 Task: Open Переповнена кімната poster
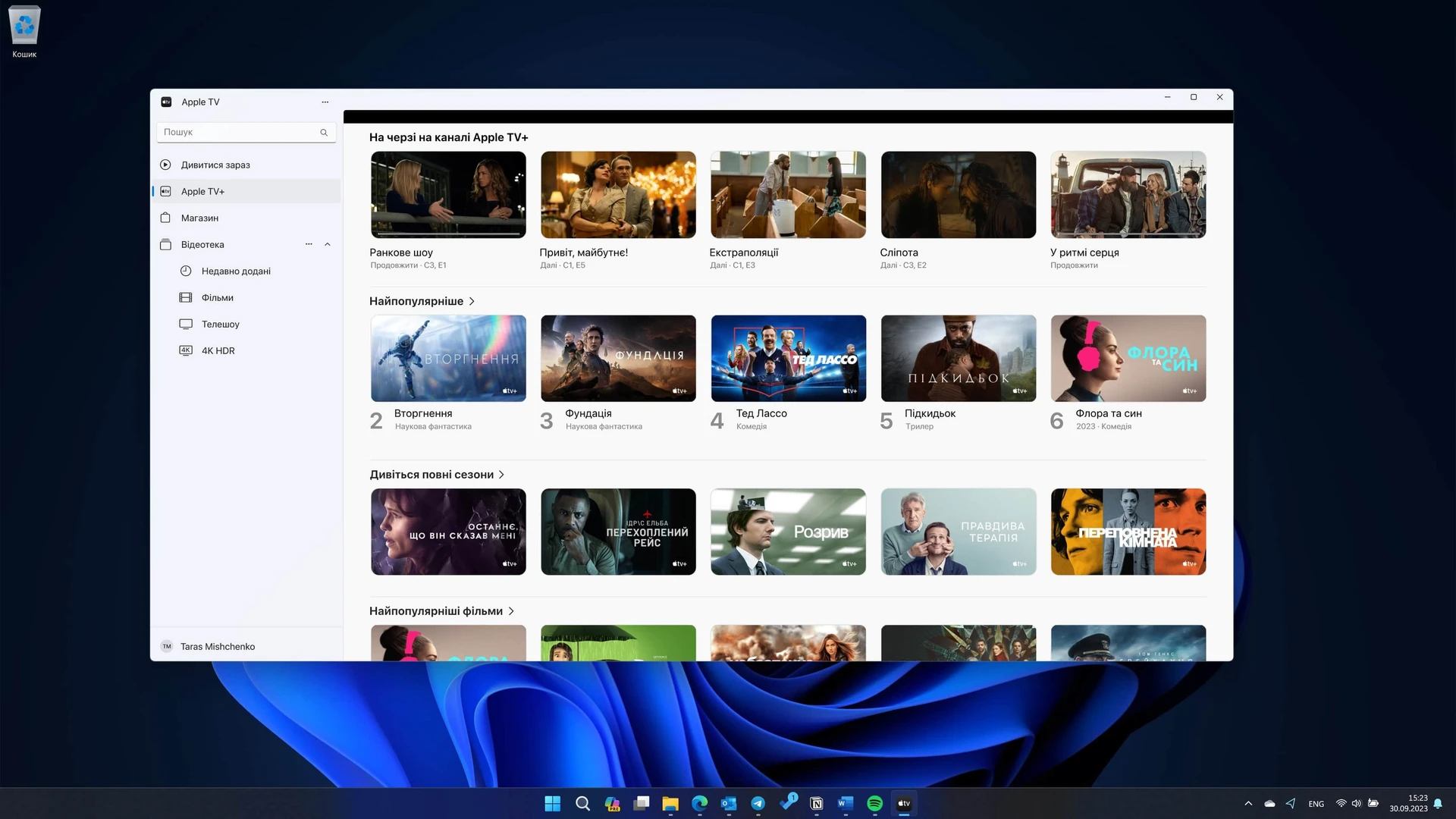(1128, 532)
